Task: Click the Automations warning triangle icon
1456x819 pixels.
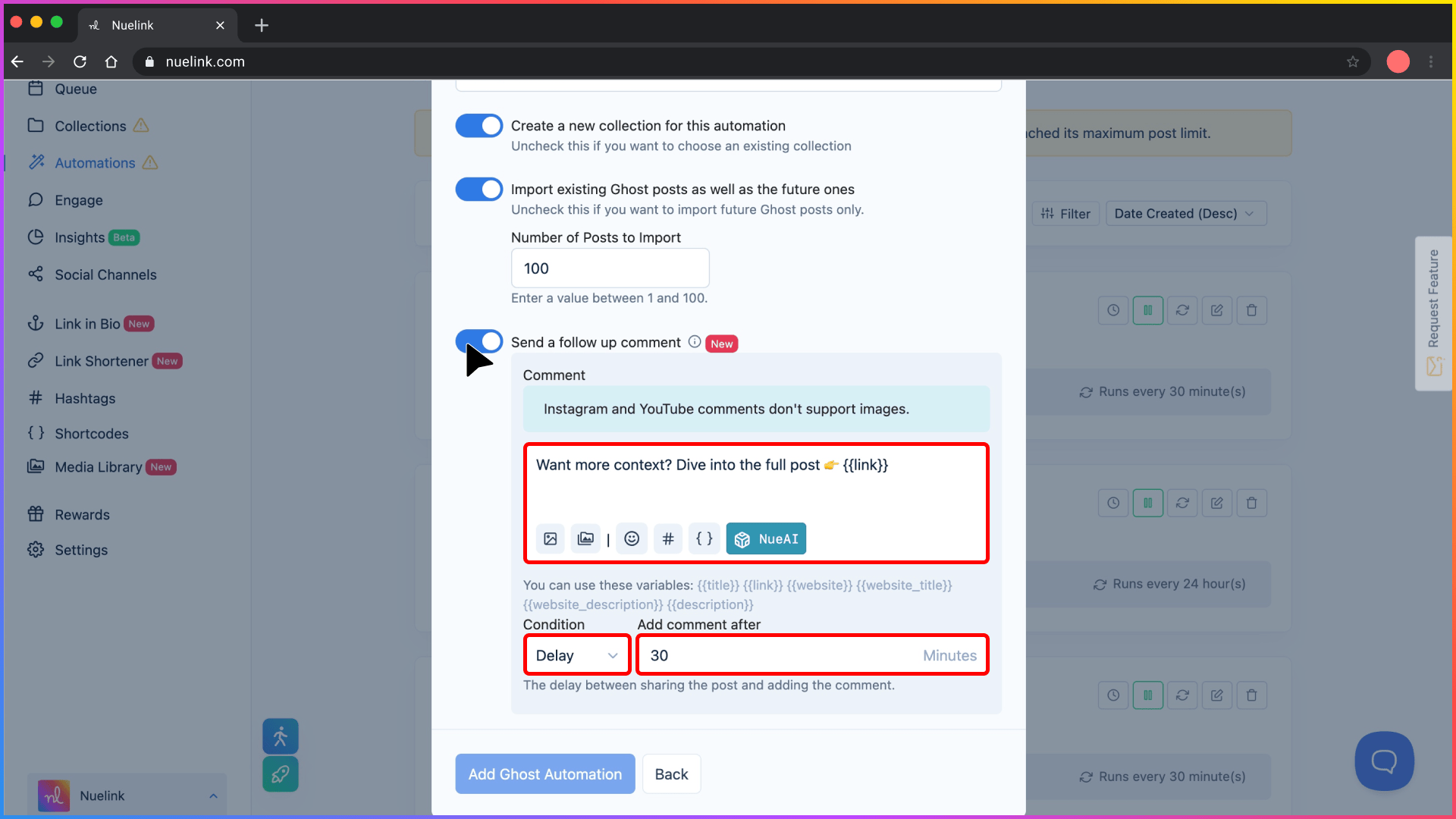Action: click(150, 163)
